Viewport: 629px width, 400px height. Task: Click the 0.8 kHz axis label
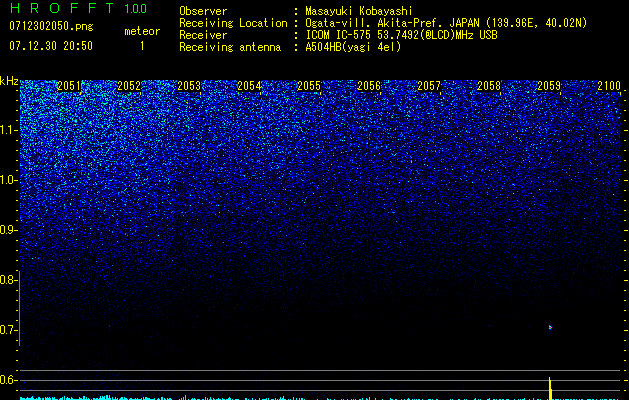click(8, 280)
